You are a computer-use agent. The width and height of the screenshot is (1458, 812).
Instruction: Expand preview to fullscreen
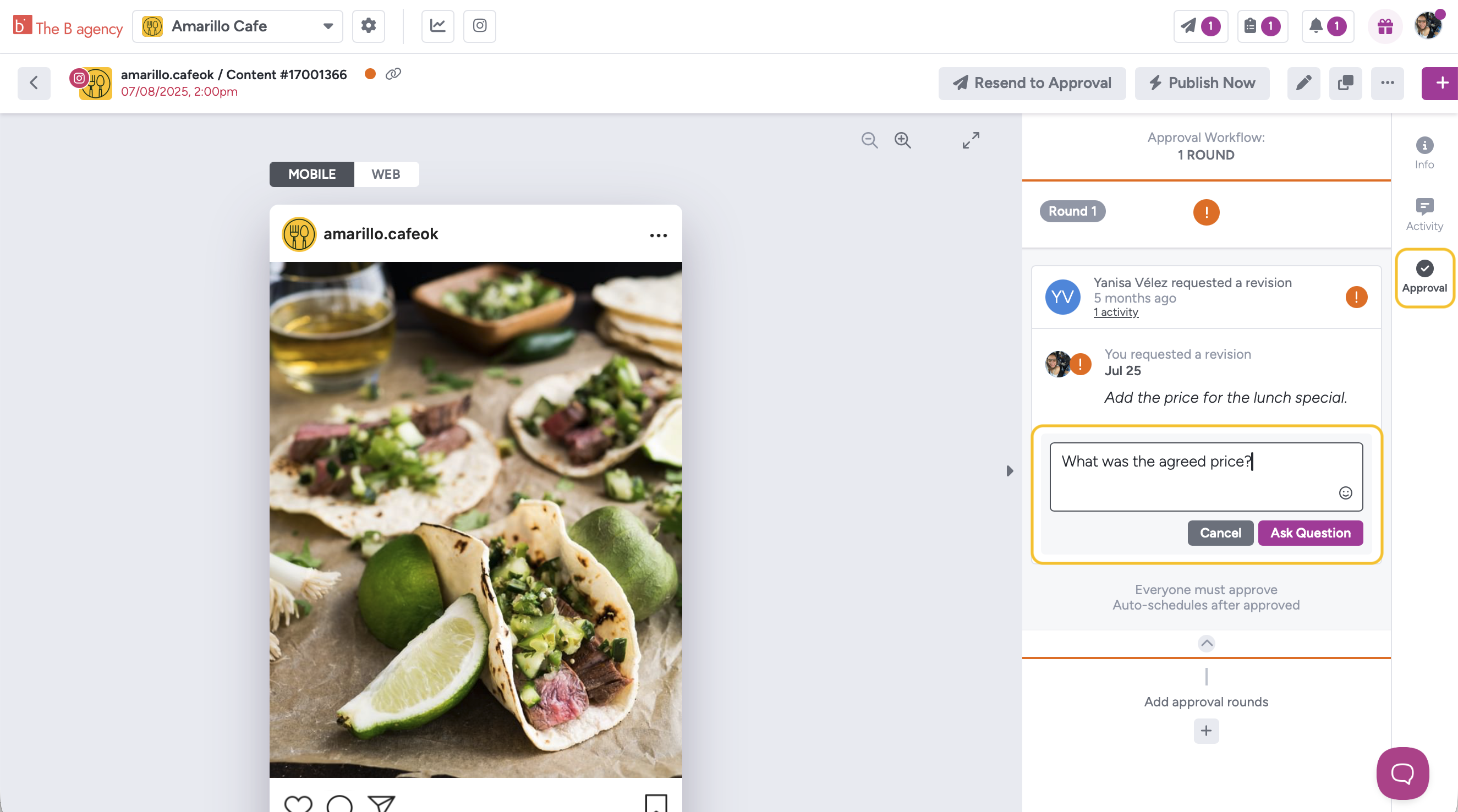pos(971,140)
